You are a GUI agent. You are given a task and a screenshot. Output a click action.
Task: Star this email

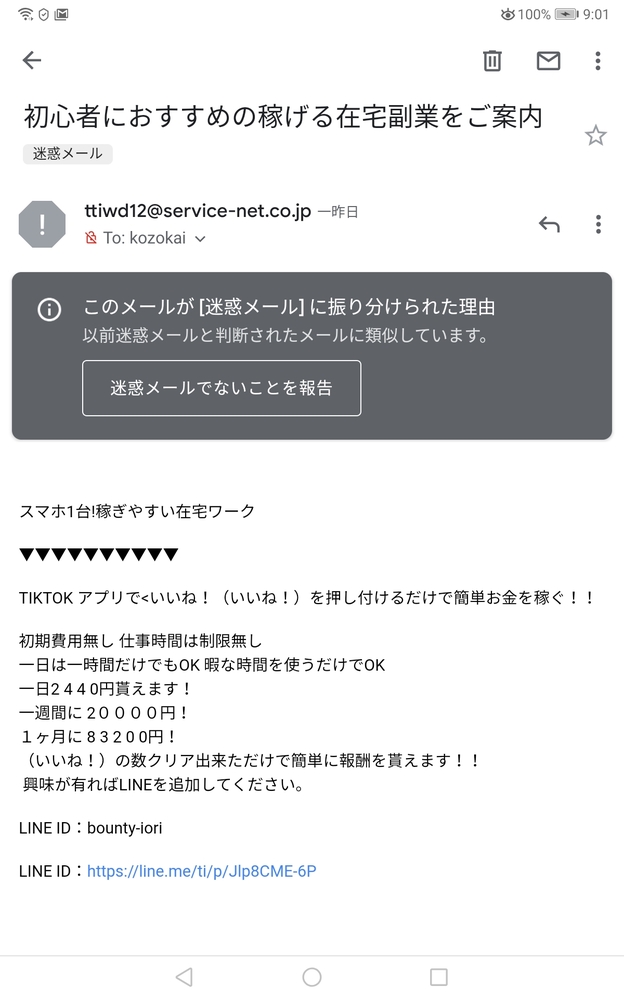[595, 136]
